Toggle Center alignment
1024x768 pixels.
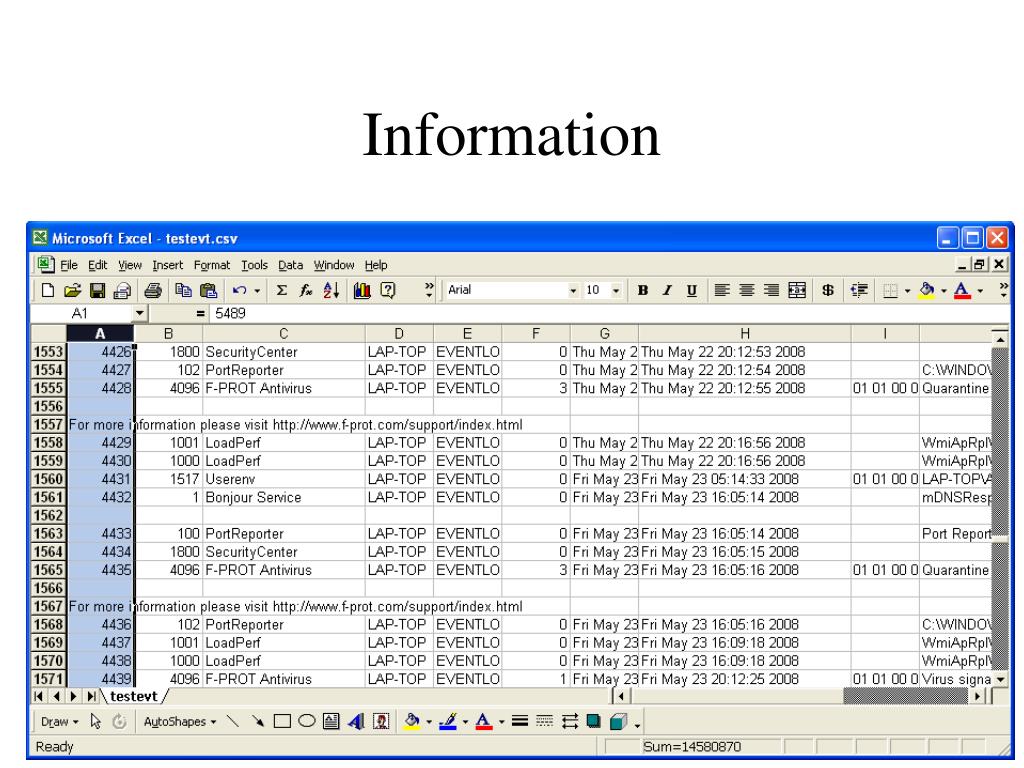coord(746,291)
